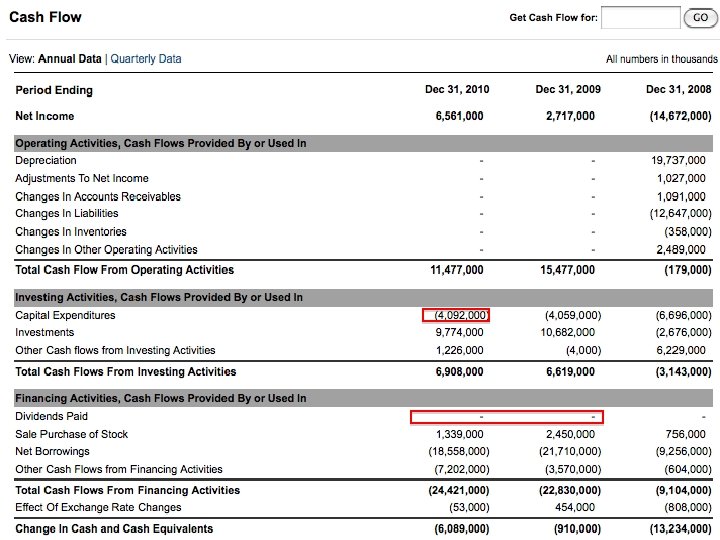Click the Operating Activities section header

(x=363, y=143)
